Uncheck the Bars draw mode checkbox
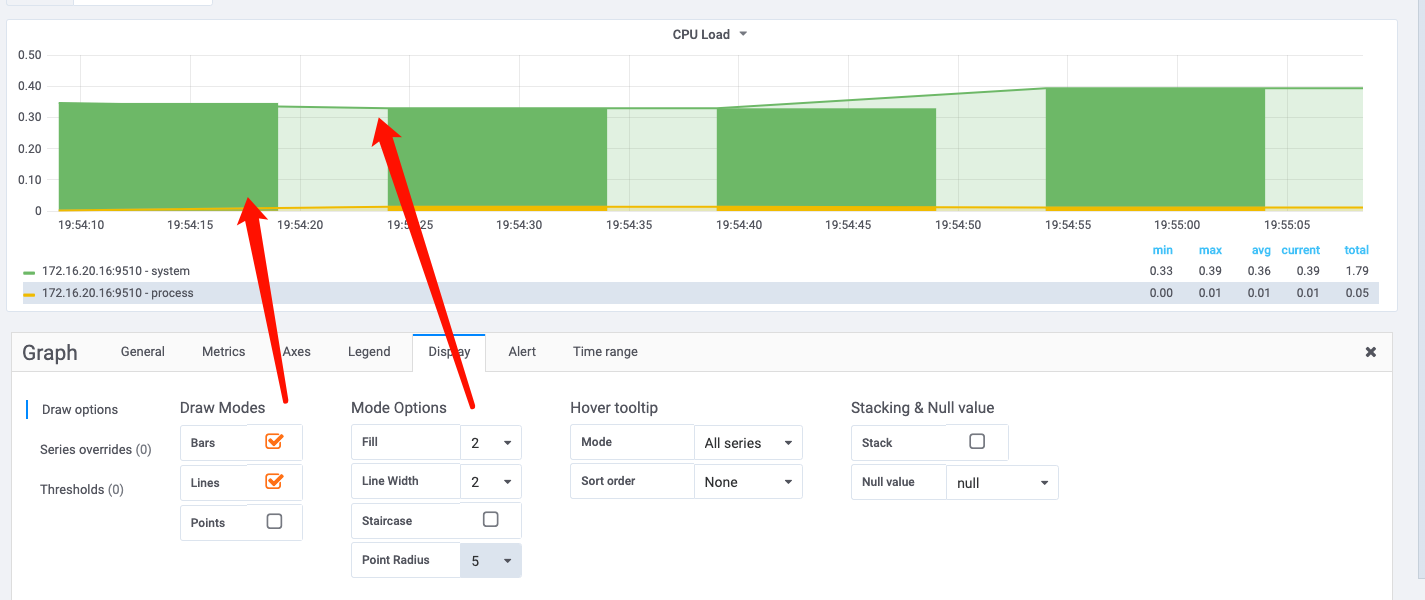 pyautogui.click(x=274, y=441)
